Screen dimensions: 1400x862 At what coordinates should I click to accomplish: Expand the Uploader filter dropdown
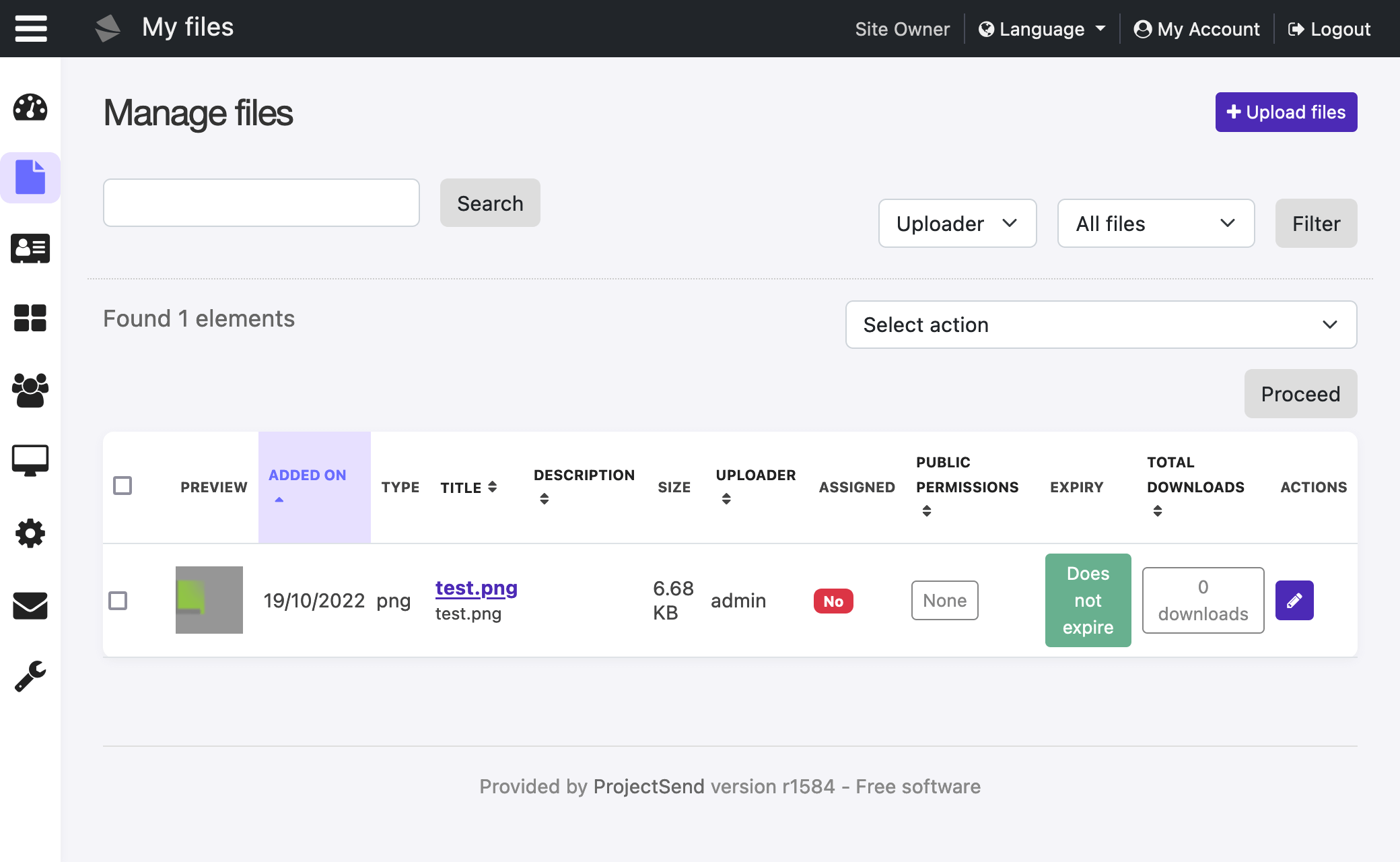tap(956, 224)
